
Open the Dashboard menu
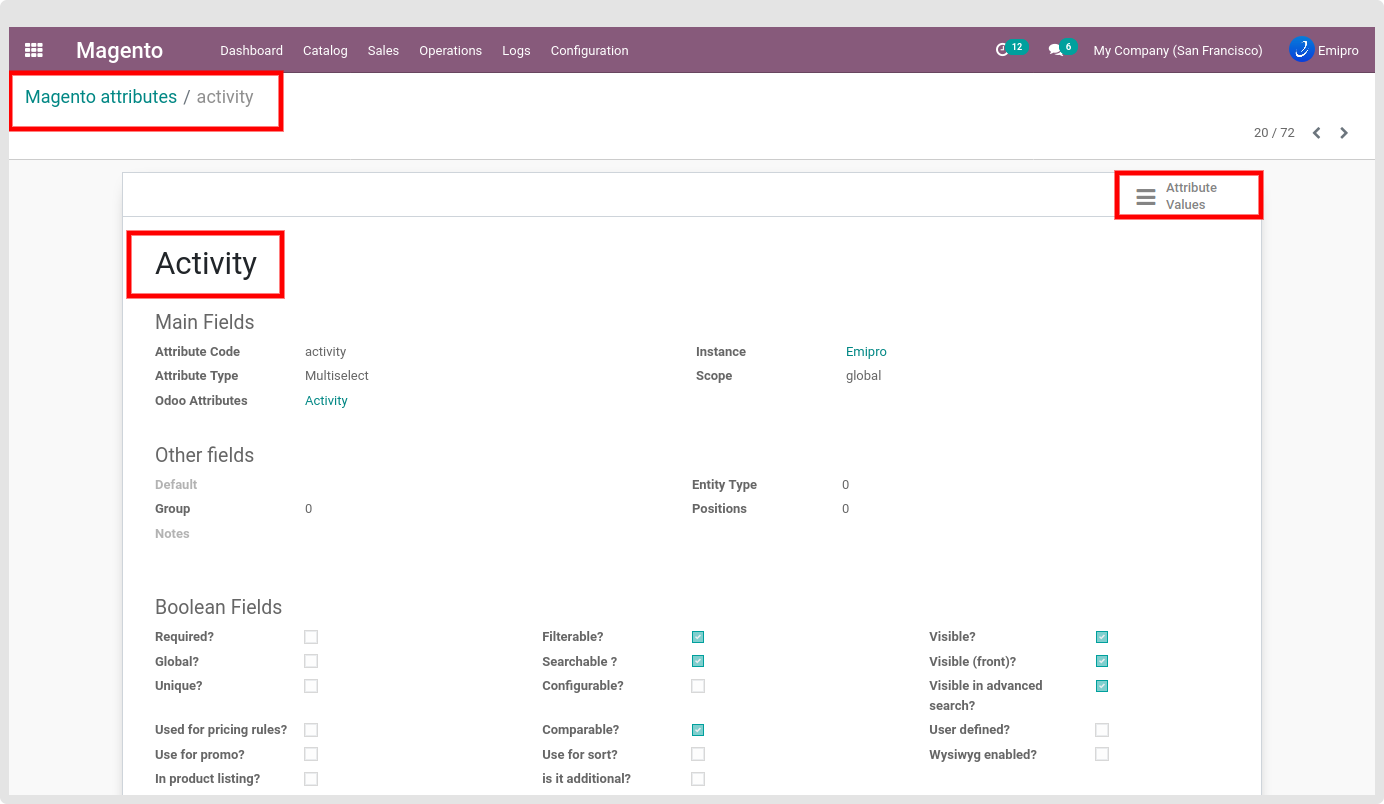click(x=251, y=51)
